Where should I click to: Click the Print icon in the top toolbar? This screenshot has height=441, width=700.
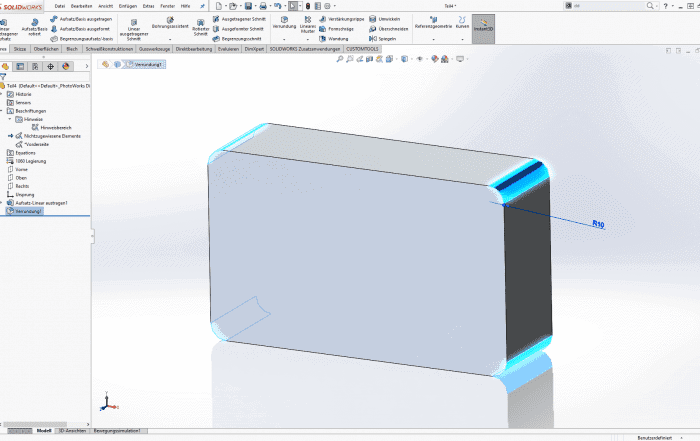point(263,6)
